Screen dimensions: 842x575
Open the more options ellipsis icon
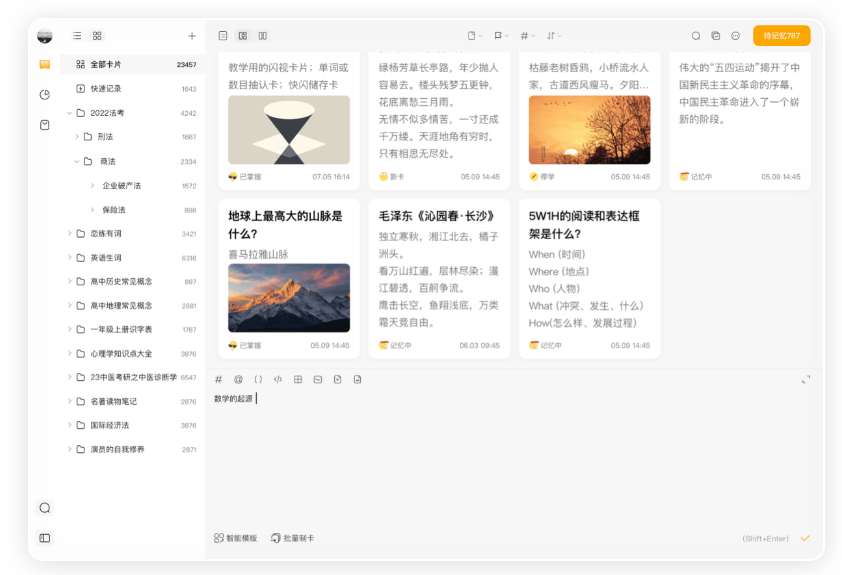pyautogui.click(x=736, y=36)
